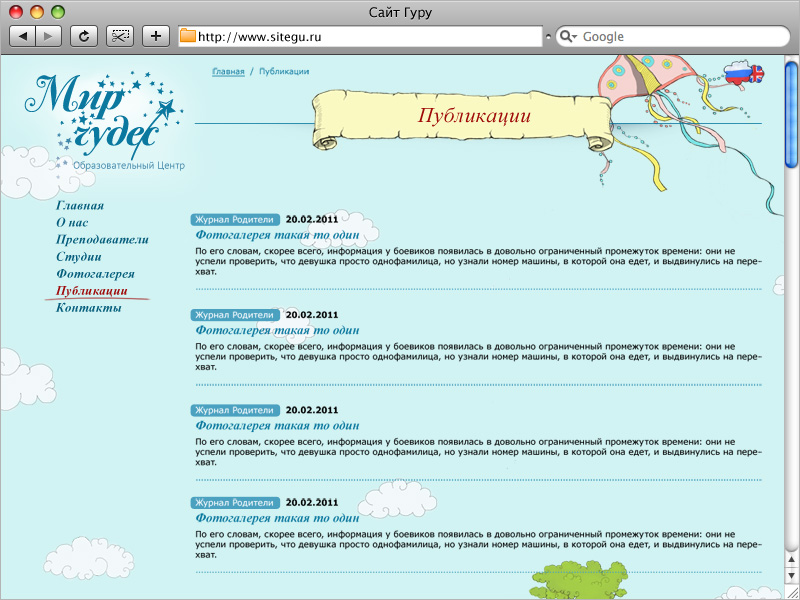Add a bookmark with the plus button
This screenshot has width=800, height=600.
click(156, 36)
